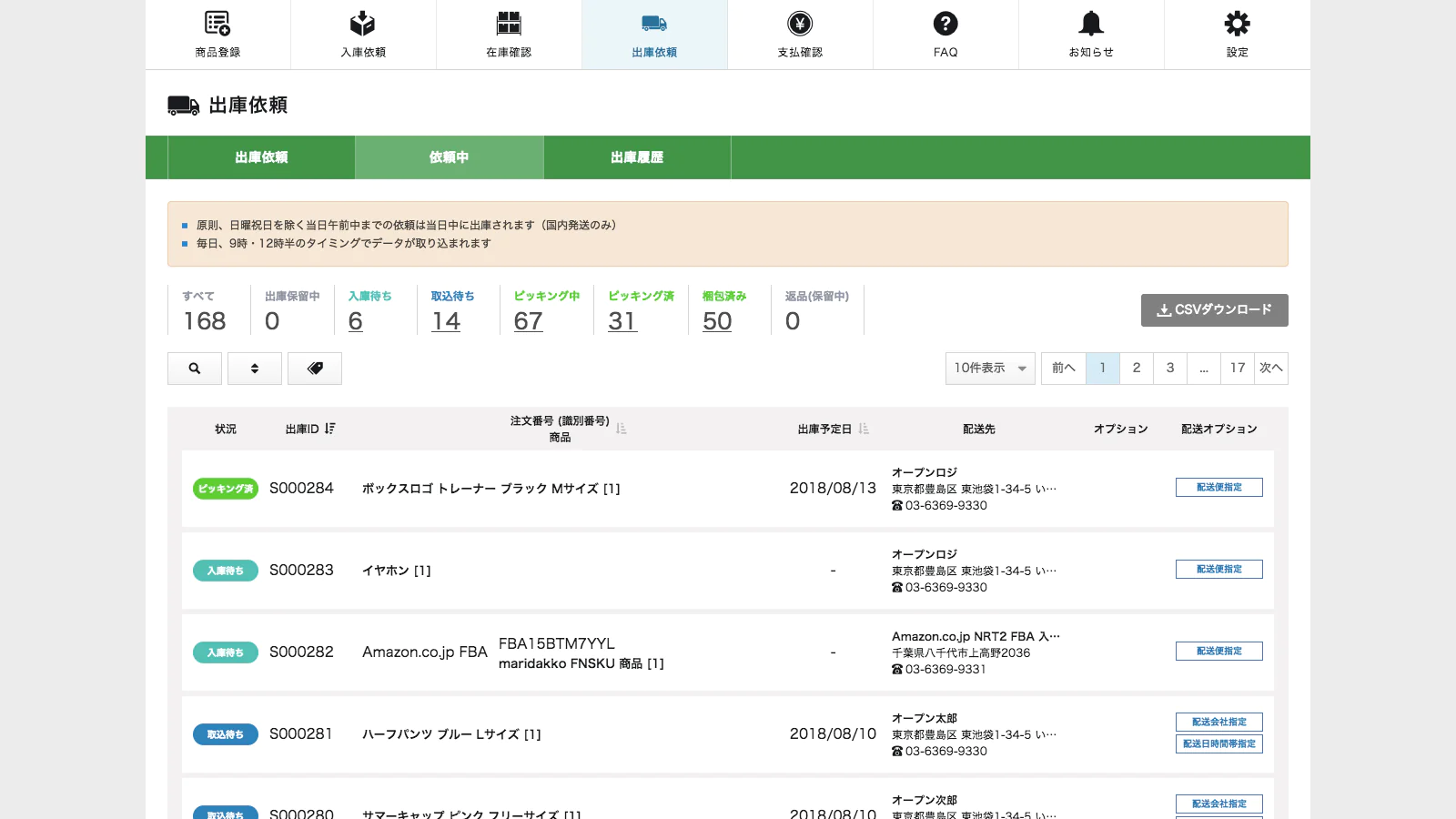Open shipment ID S000282
This screenshot has width=1456, height=819.
pyautogui.click(x=301, y=652)
